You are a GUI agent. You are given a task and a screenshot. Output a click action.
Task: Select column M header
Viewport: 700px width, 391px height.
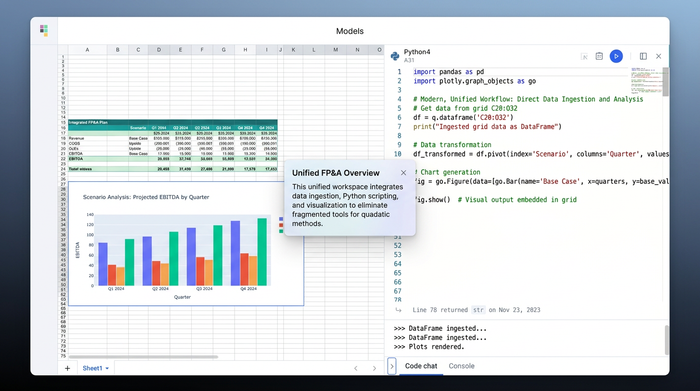coord(335,50)
